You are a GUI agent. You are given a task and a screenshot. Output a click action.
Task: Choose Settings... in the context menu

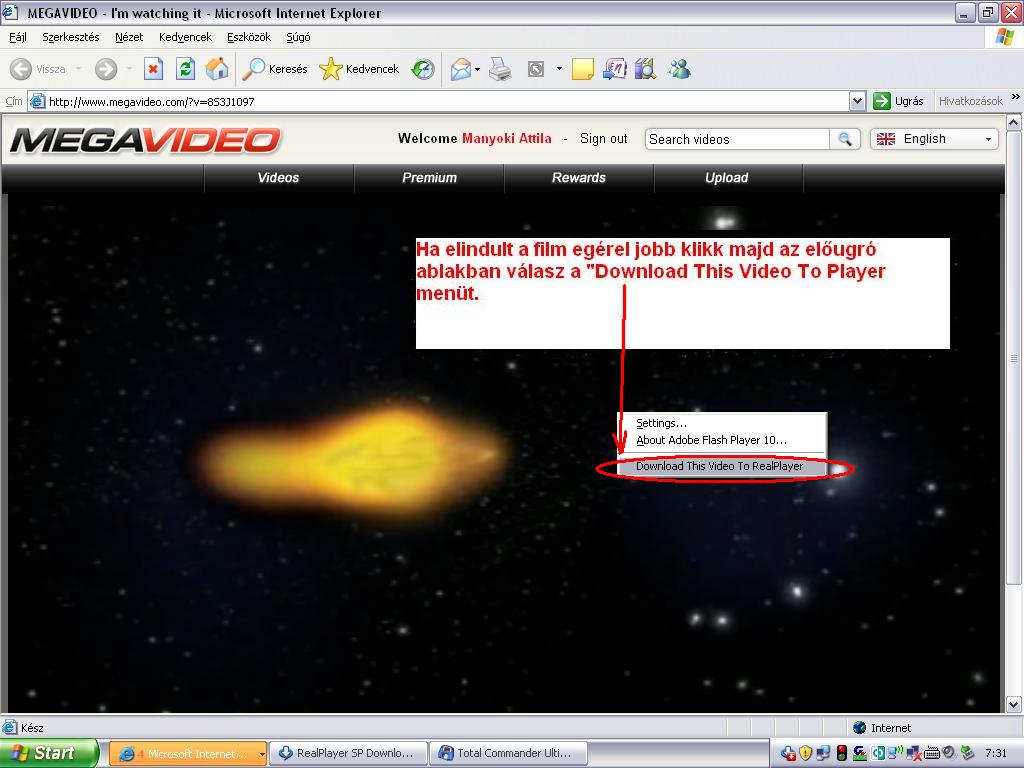pos(661,423)
